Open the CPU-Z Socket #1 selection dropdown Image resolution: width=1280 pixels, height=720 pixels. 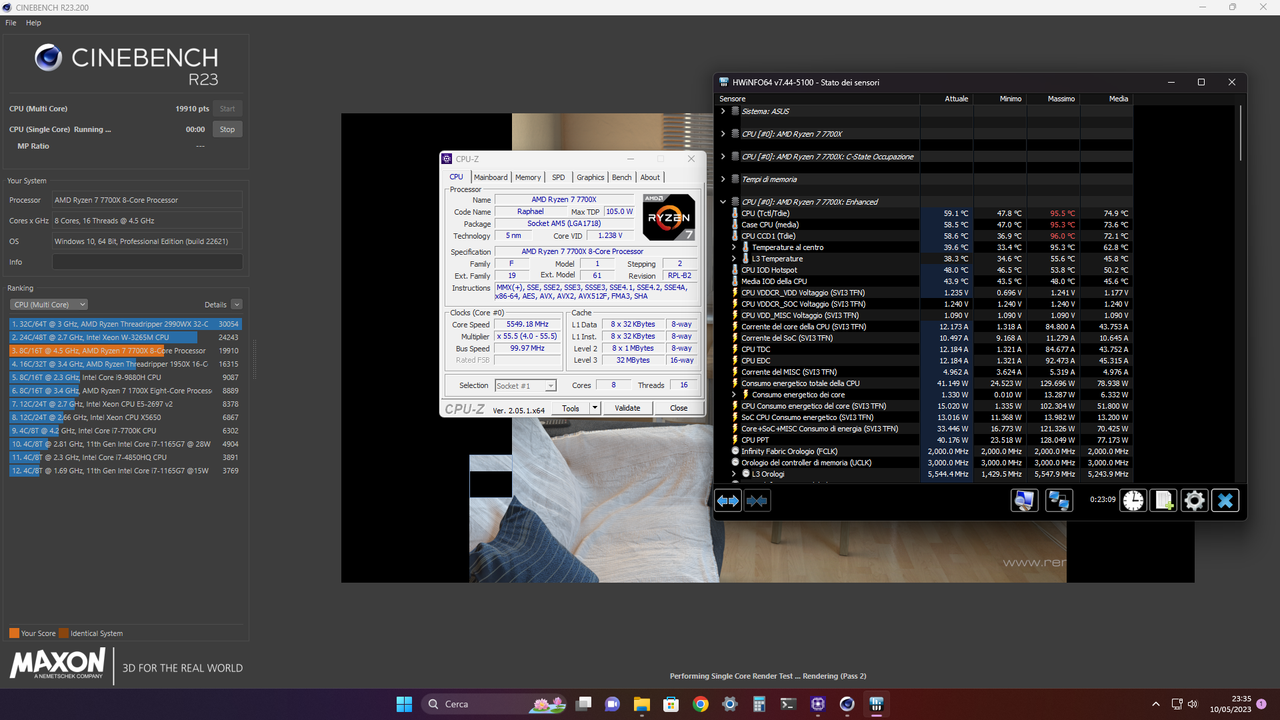[x=525, y=385]
